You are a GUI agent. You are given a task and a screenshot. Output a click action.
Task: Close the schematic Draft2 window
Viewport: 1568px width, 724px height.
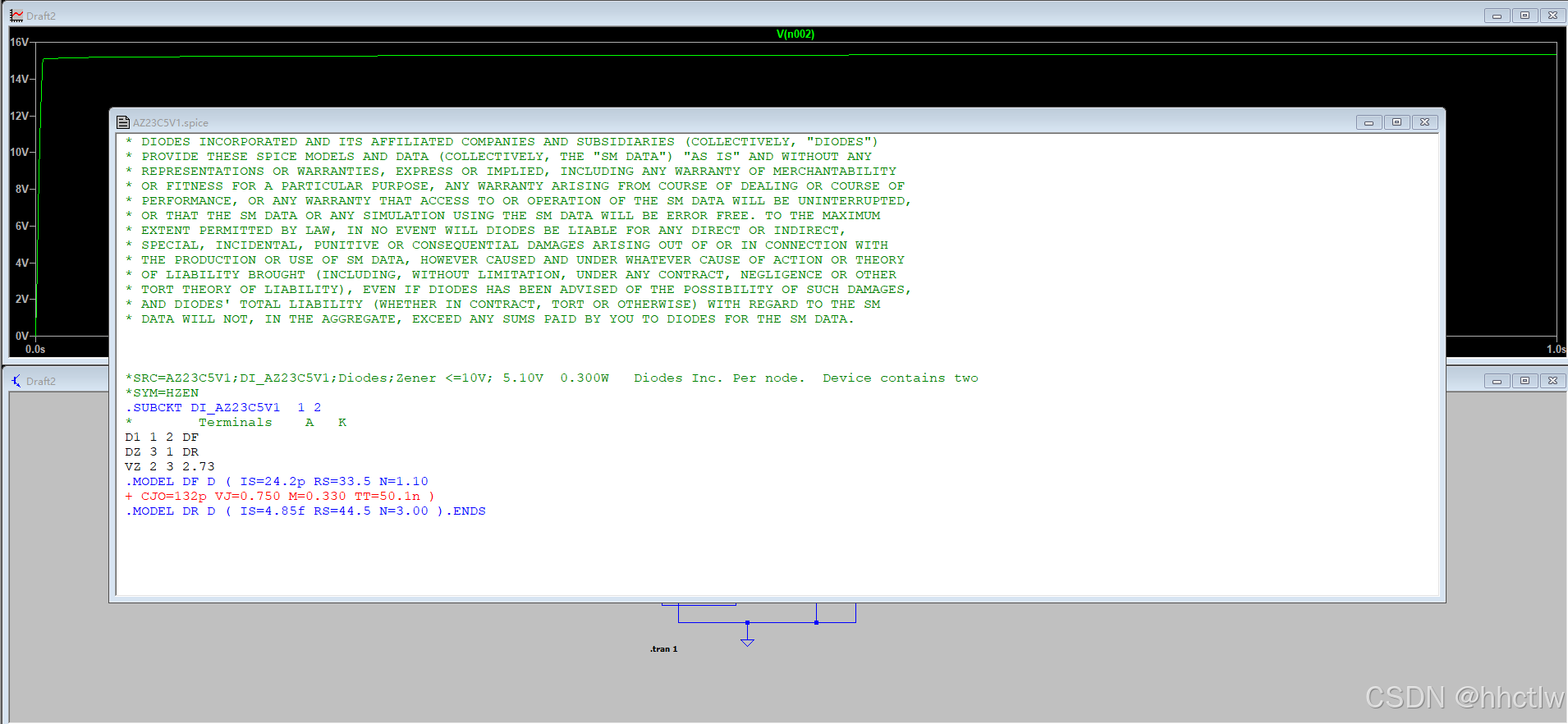tap(1552, 381)
